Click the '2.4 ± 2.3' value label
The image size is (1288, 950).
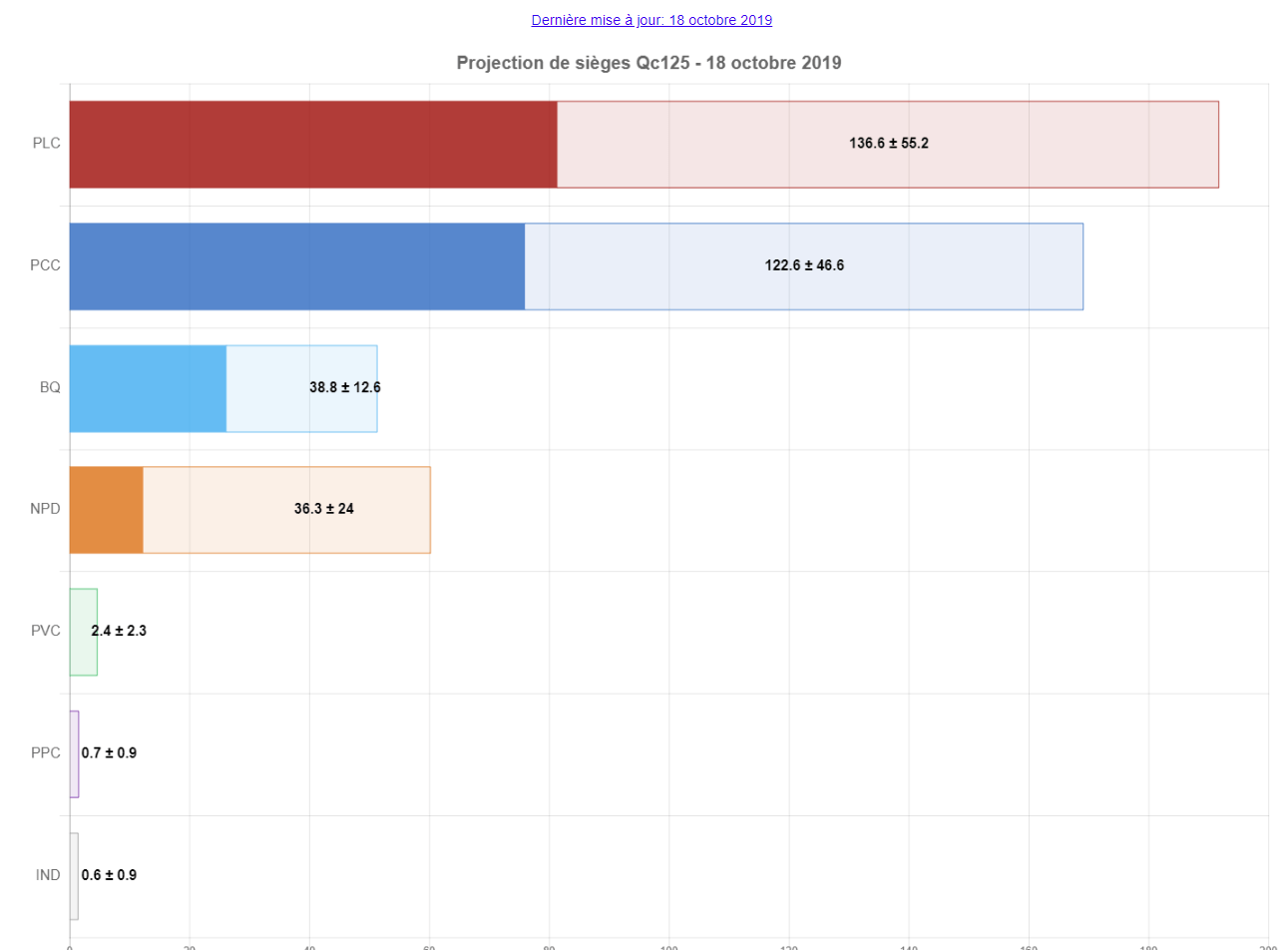pos(119,631)
